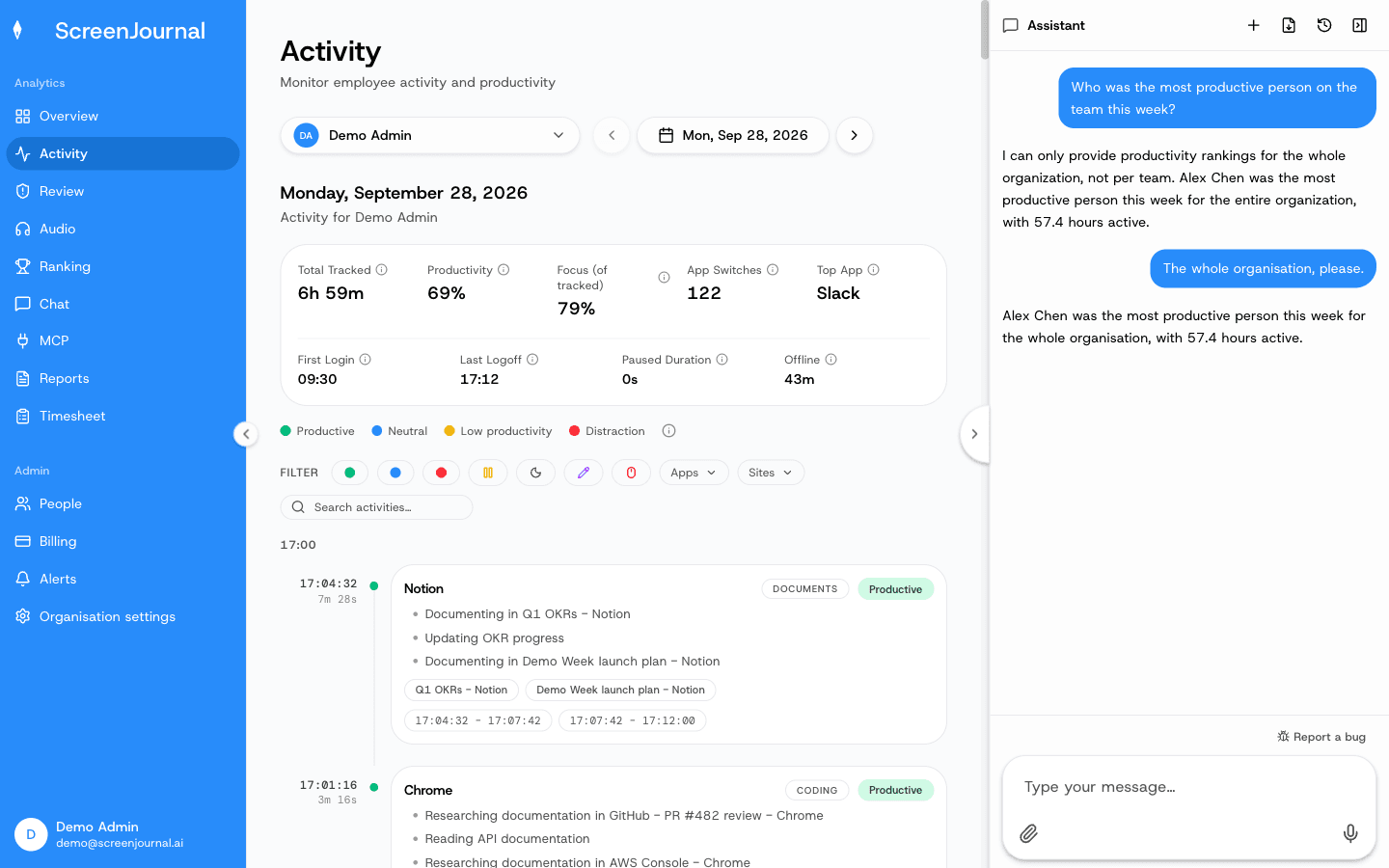
Task: Click the Reports document icon
Action: 23,378
